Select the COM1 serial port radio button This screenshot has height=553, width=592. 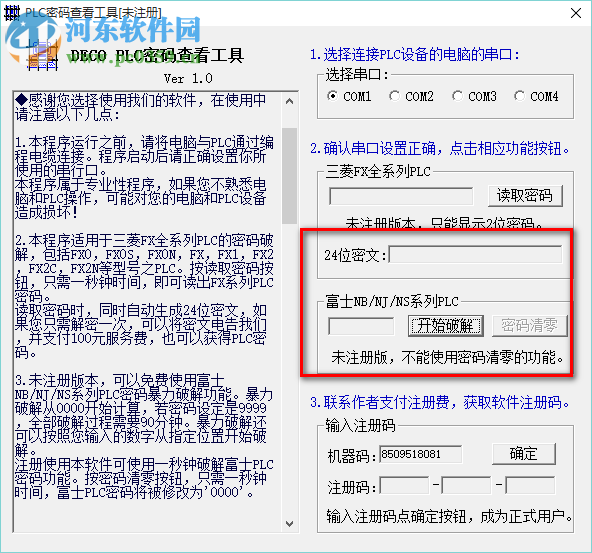point(349,96)
